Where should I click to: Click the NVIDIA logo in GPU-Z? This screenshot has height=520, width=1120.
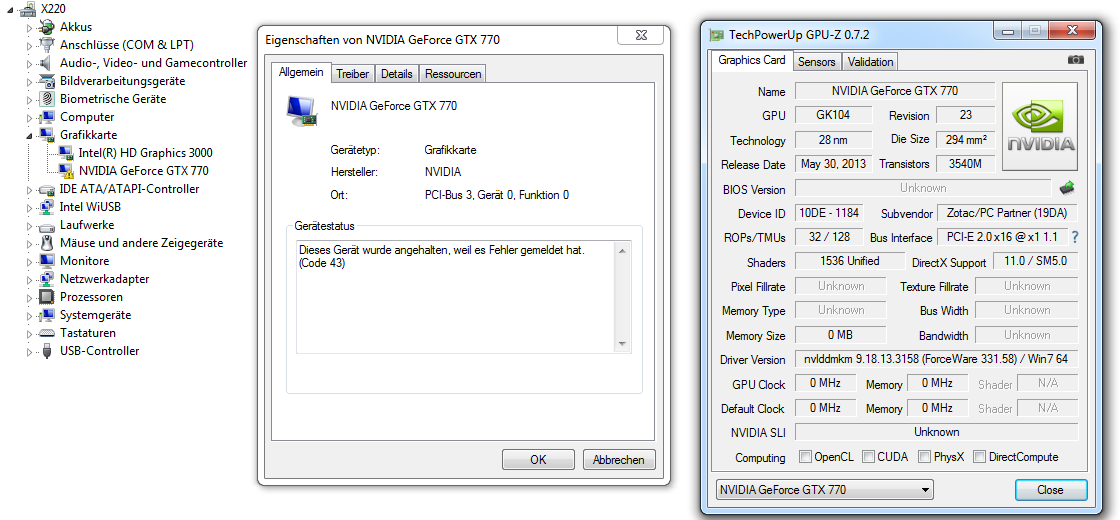[1040, 126]
